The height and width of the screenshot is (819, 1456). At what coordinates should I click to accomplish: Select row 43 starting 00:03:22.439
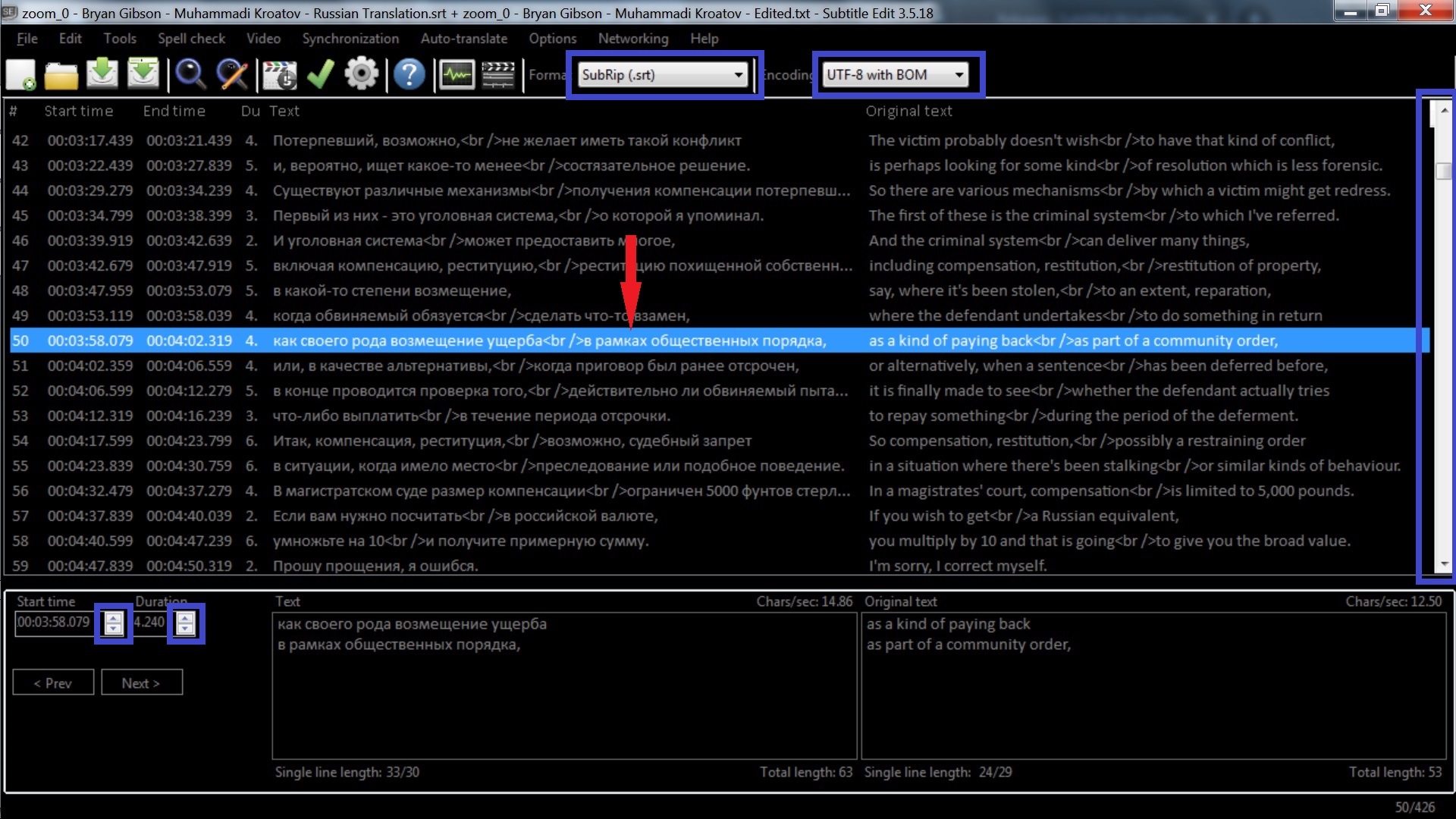point(719,165)
